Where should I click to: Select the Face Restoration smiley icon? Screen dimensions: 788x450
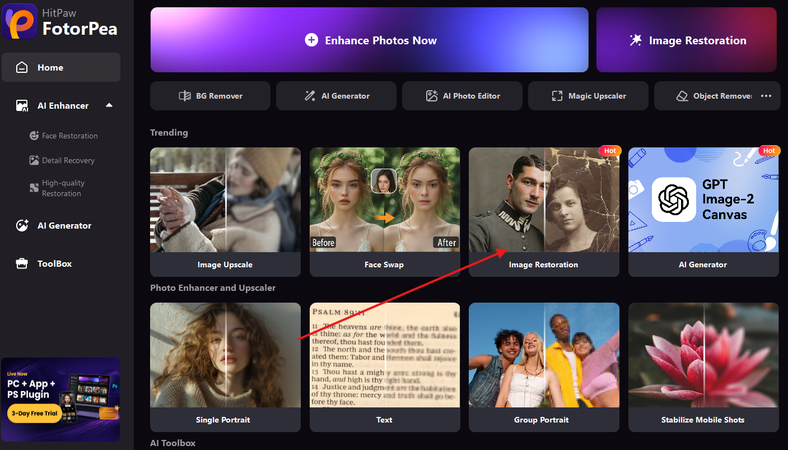click(x=34, y=136)
